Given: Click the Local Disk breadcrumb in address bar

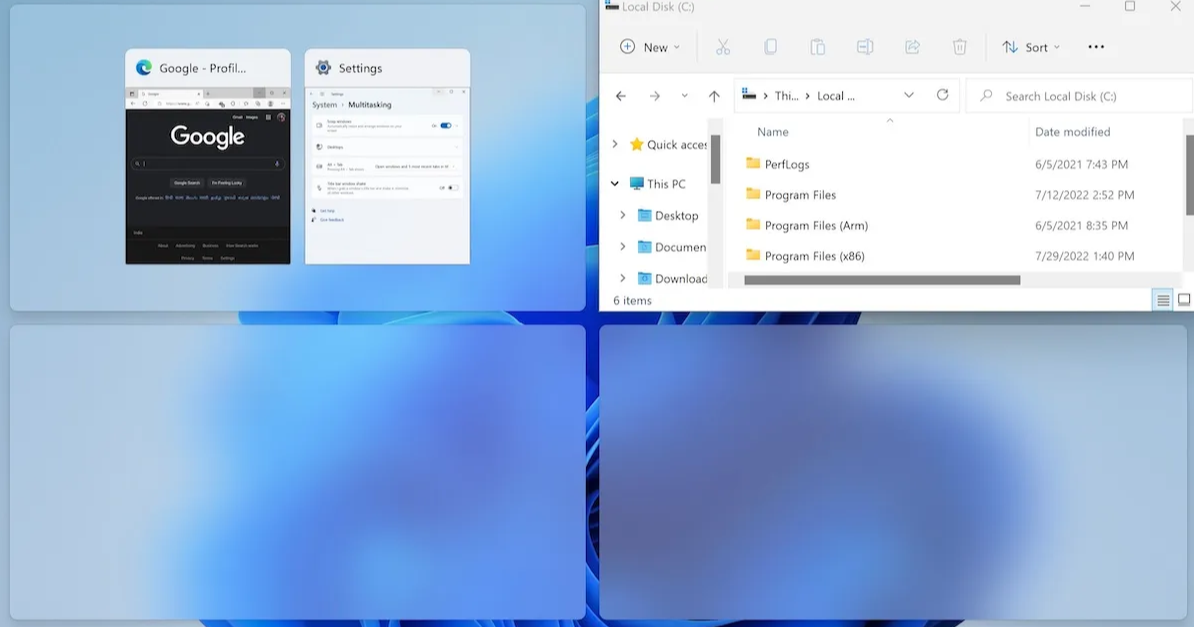Looking at the screenshot, I should tap(835, 96).
